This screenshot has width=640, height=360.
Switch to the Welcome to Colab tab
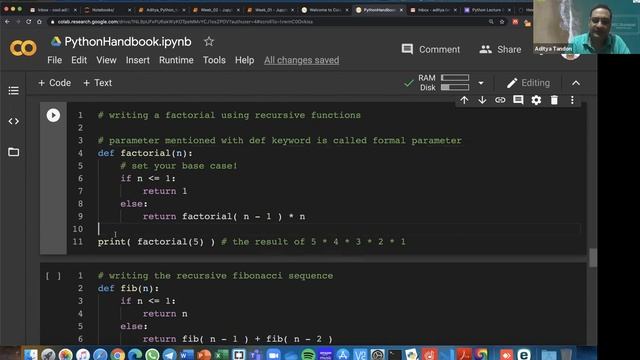pyautogui.click(x=324, y=10)
